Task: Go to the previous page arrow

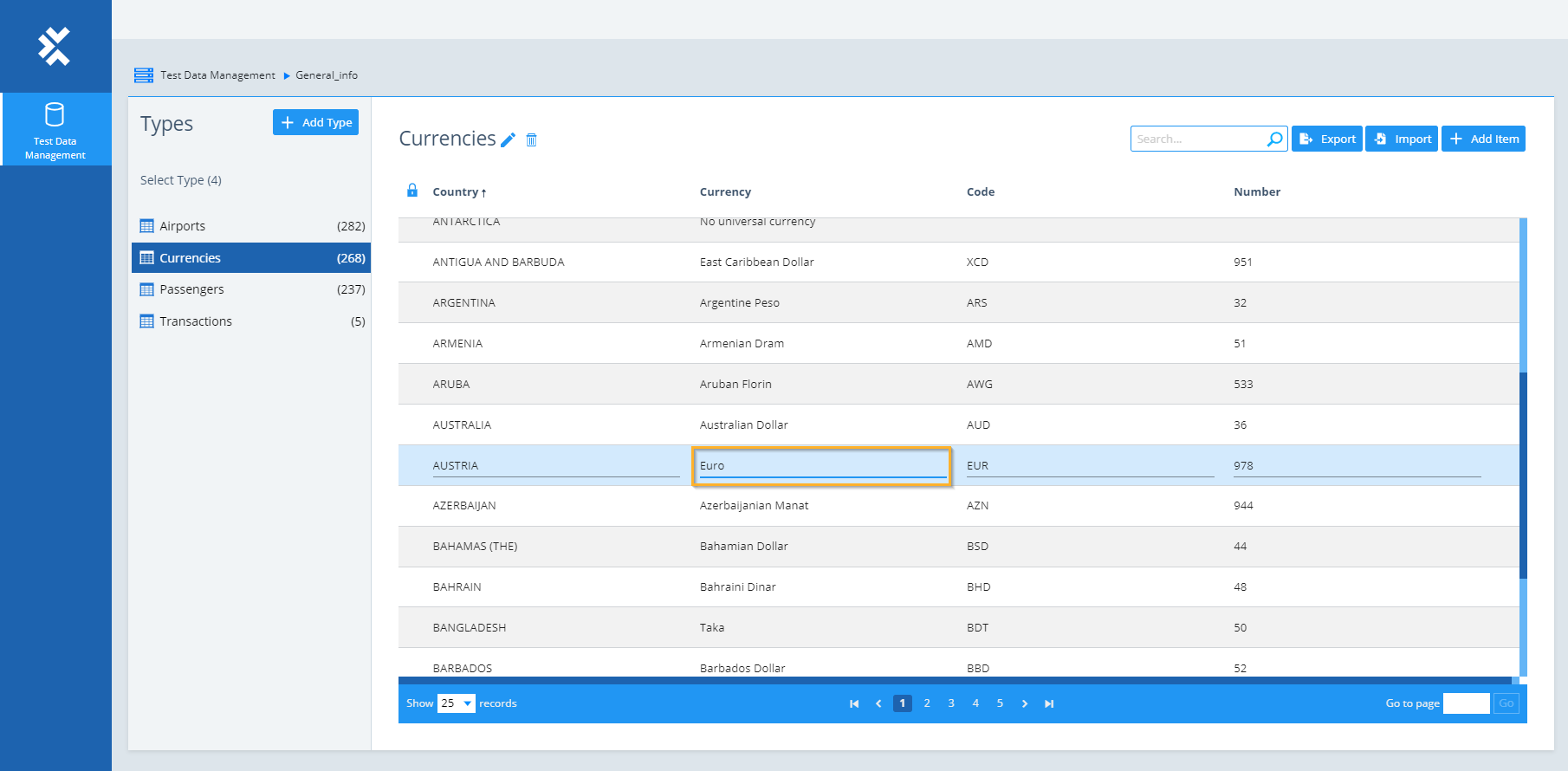Action: [x=878, y=703]
